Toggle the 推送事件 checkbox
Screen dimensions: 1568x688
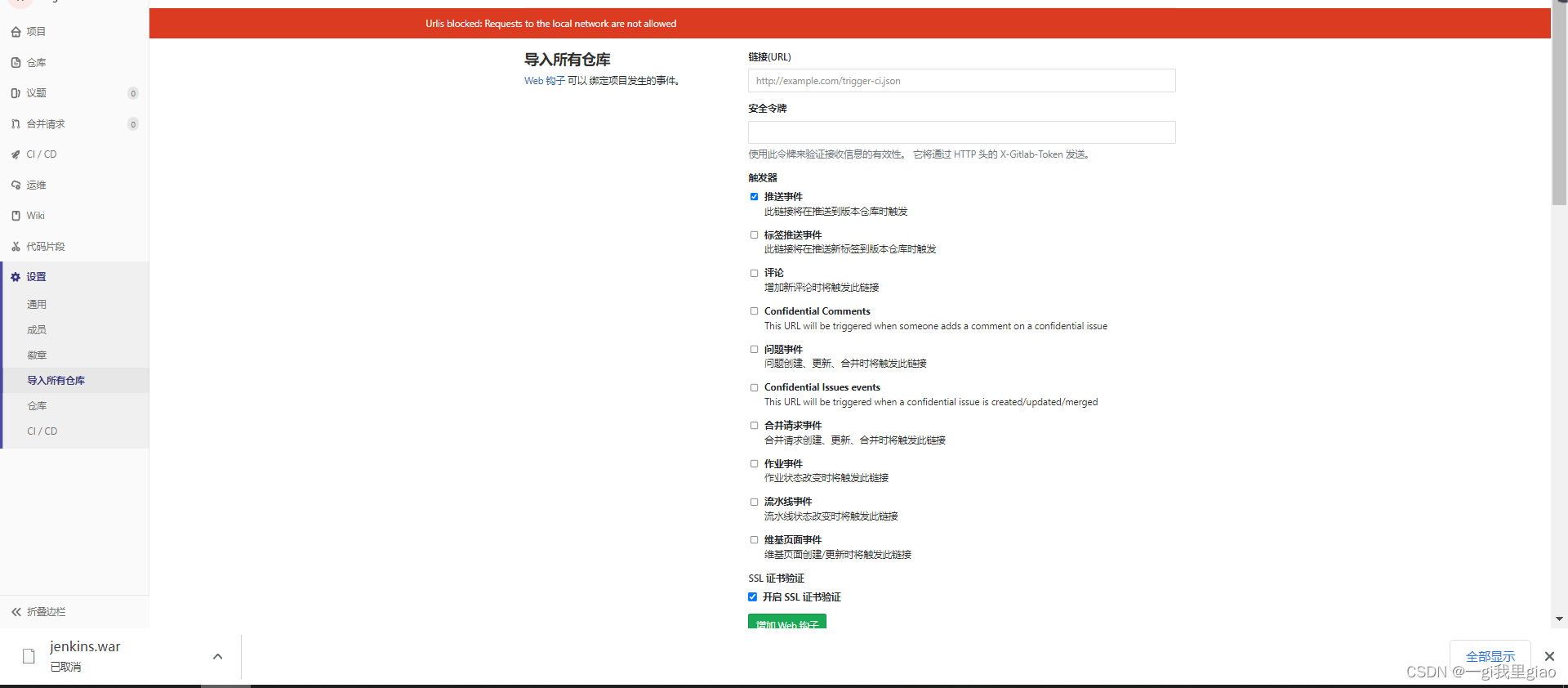tap(754, 197)
